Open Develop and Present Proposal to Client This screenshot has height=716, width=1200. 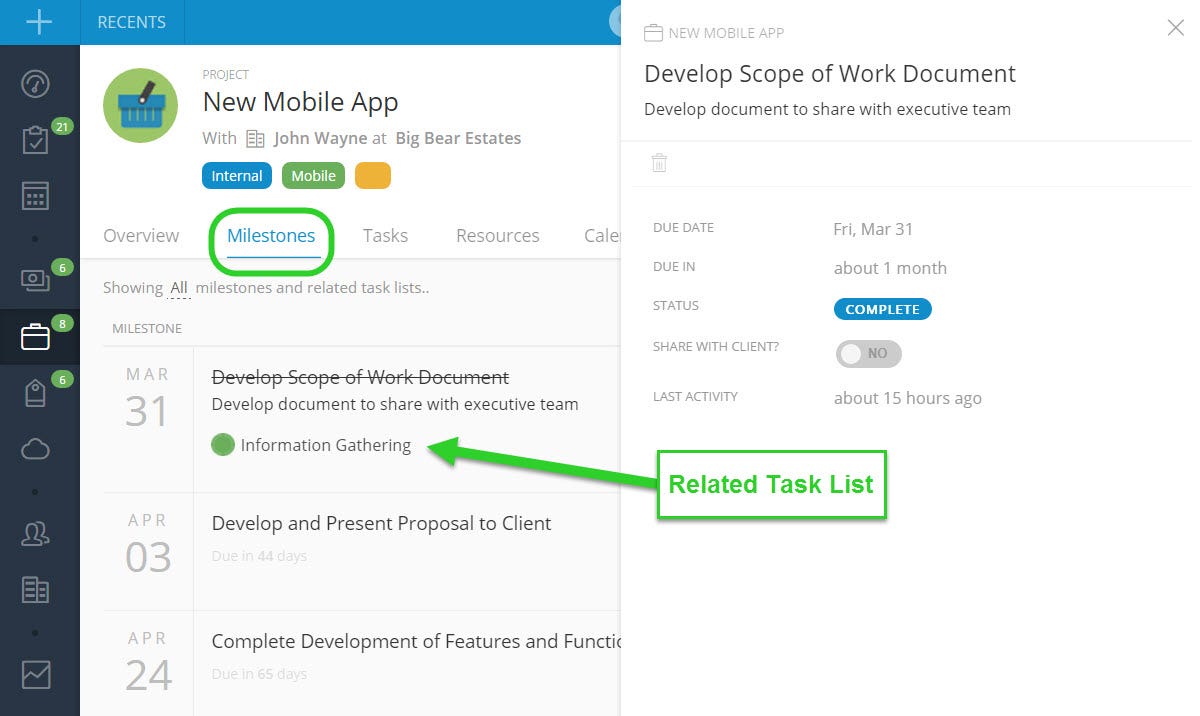[x=382, y=523]
